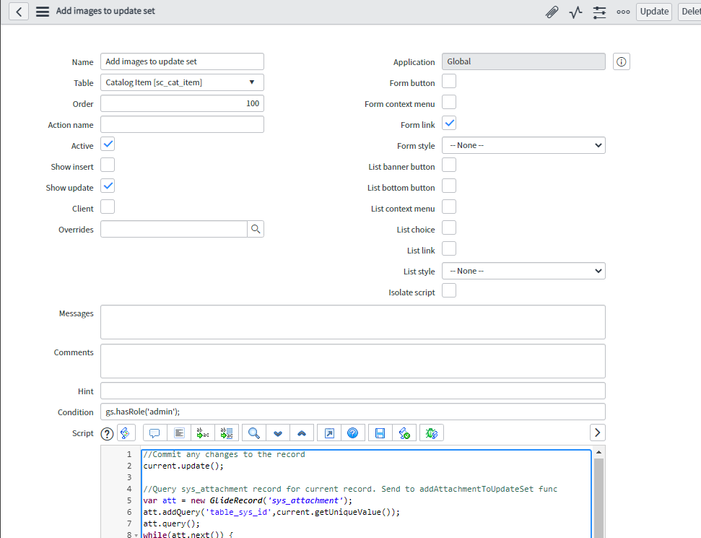Viewport: 701px width, 538px height.
Task: Toggle the Show update checkbox
Action: pyautogui.click(x=108, y=186)
